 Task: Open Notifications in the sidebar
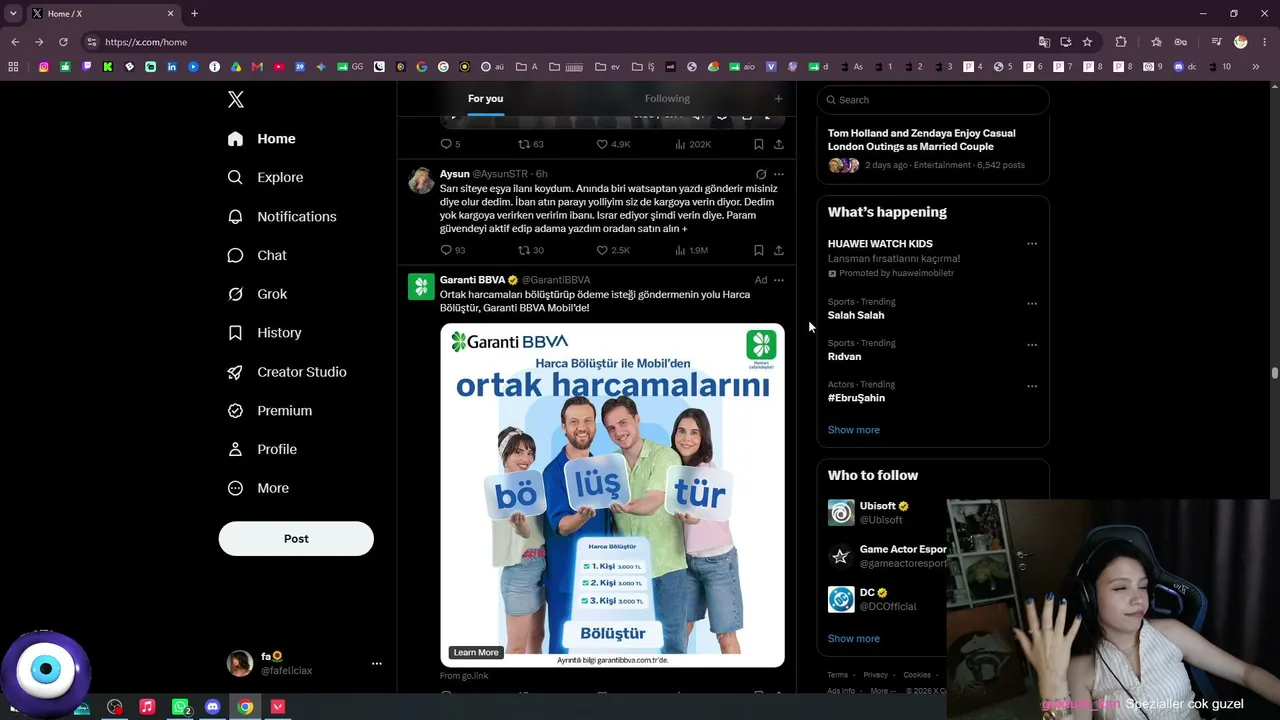(282, 216)
